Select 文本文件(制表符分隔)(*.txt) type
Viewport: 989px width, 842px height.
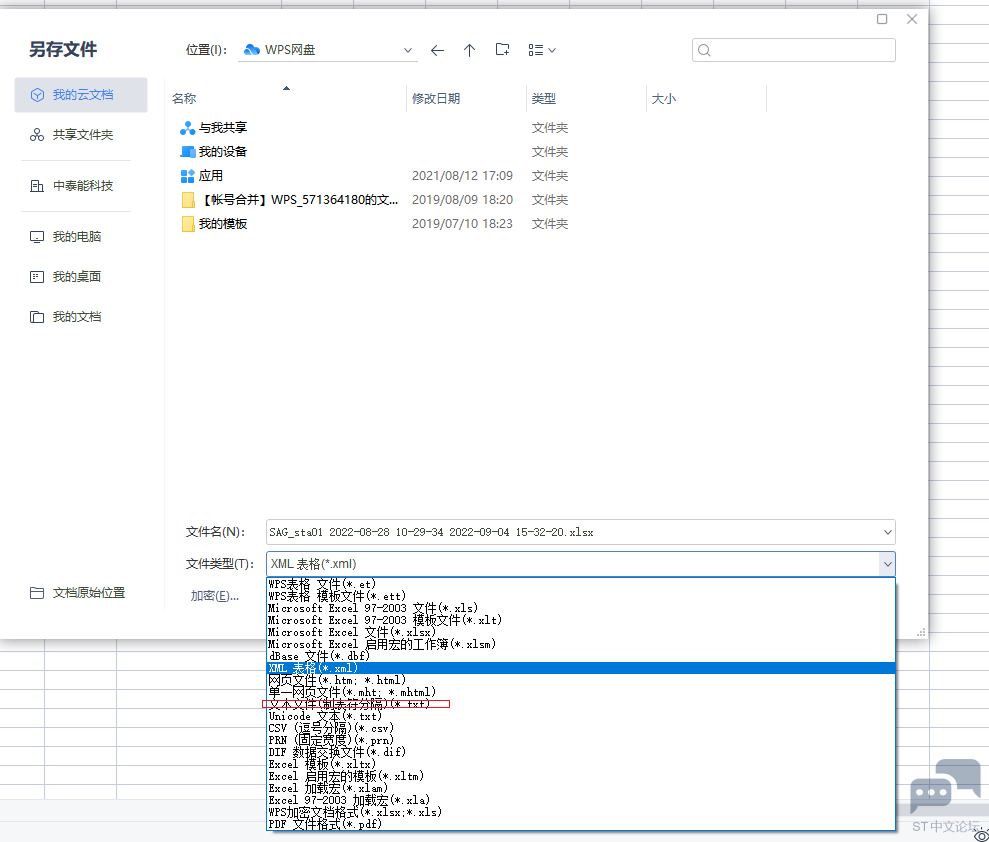[581, 704]
